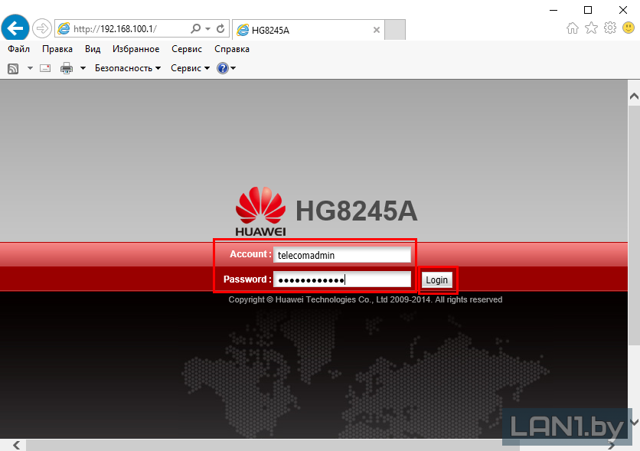640x451 pixels.
Task: Click the Read mail icon
Action: [45, 68]
